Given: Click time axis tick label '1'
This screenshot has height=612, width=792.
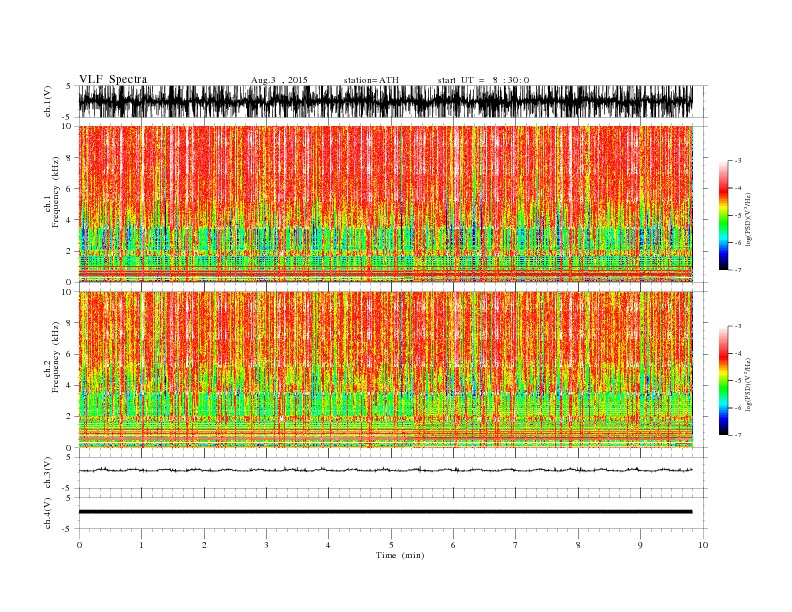Looking at the screenshot, I should [x=141, y=545].
